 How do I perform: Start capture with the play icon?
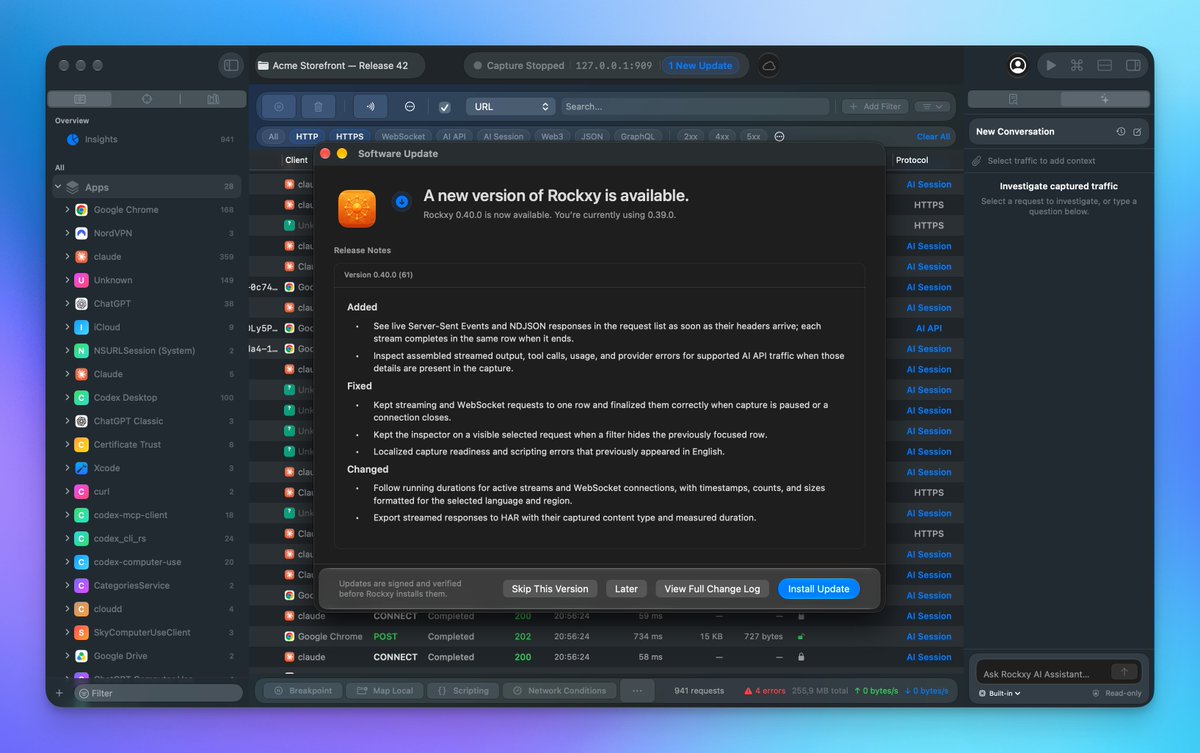tap(1050, 65)
